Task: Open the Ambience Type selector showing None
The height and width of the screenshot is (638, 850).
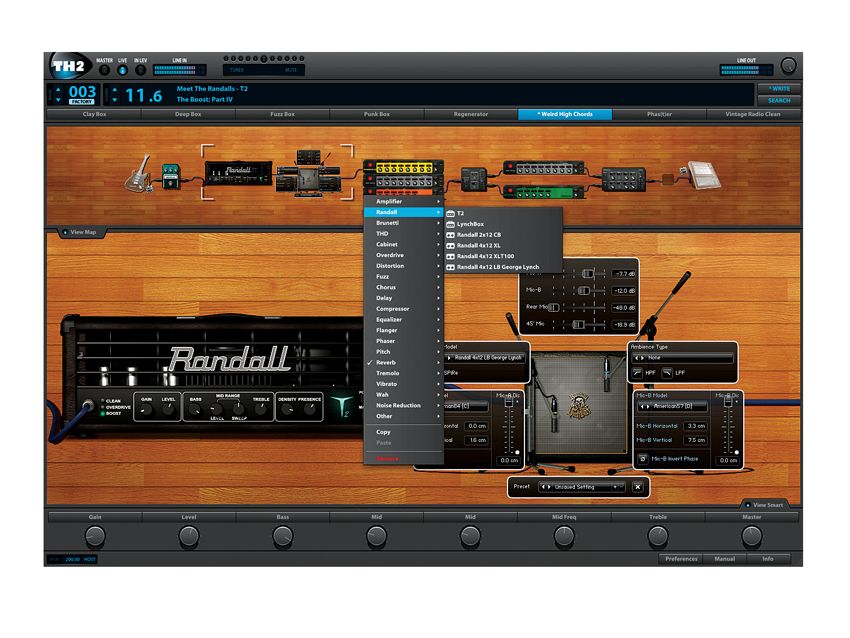Action: (x=683, y=358)
